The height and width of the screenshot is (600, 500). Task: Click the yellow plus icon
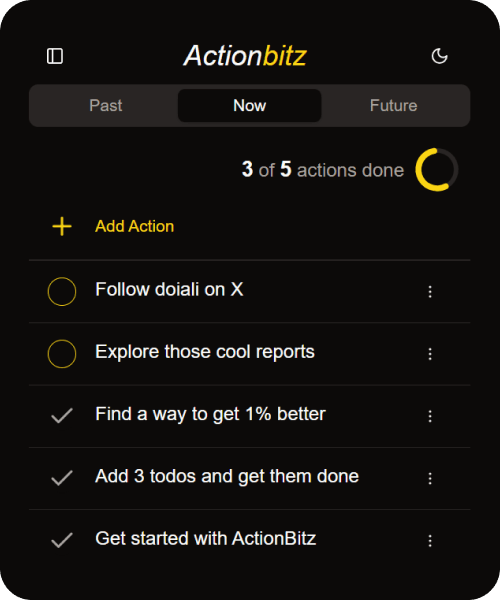tap(62, 226)
